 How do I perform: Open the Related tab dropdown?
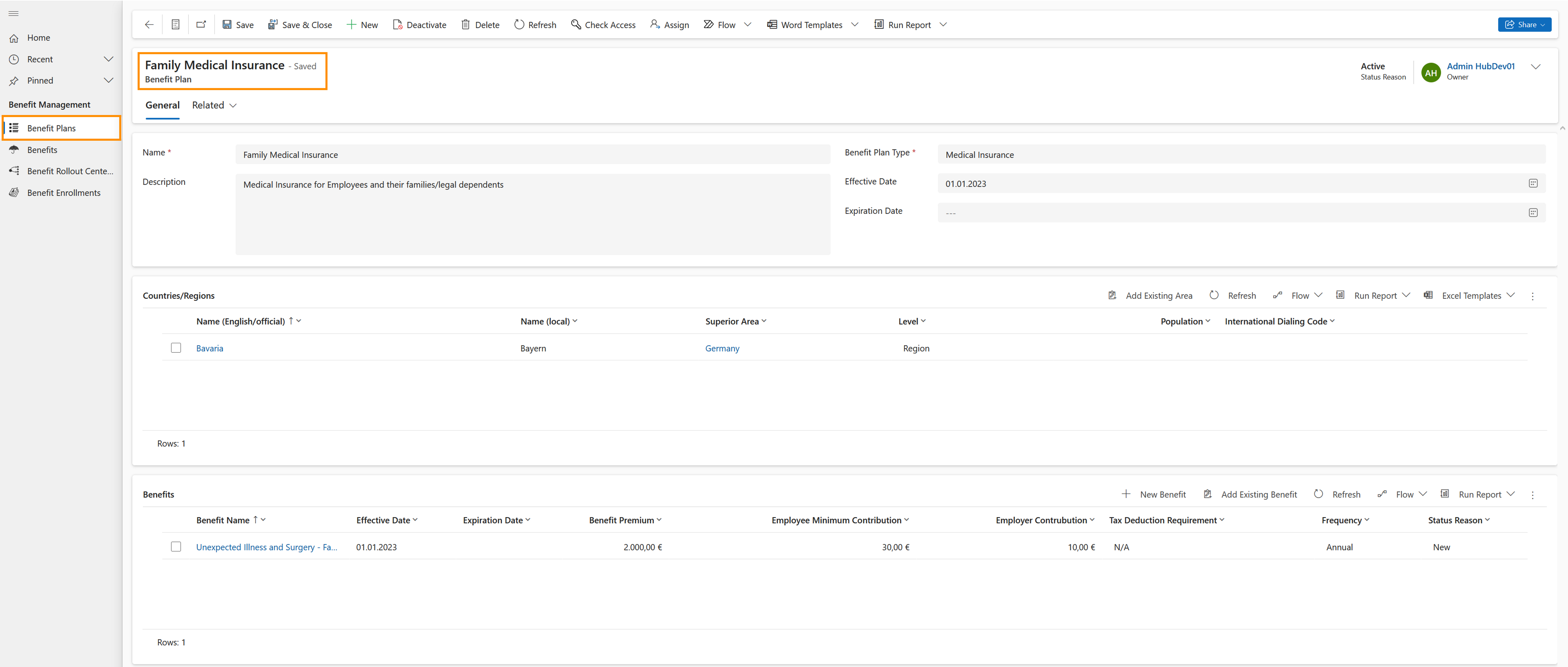tap(214, 105)
